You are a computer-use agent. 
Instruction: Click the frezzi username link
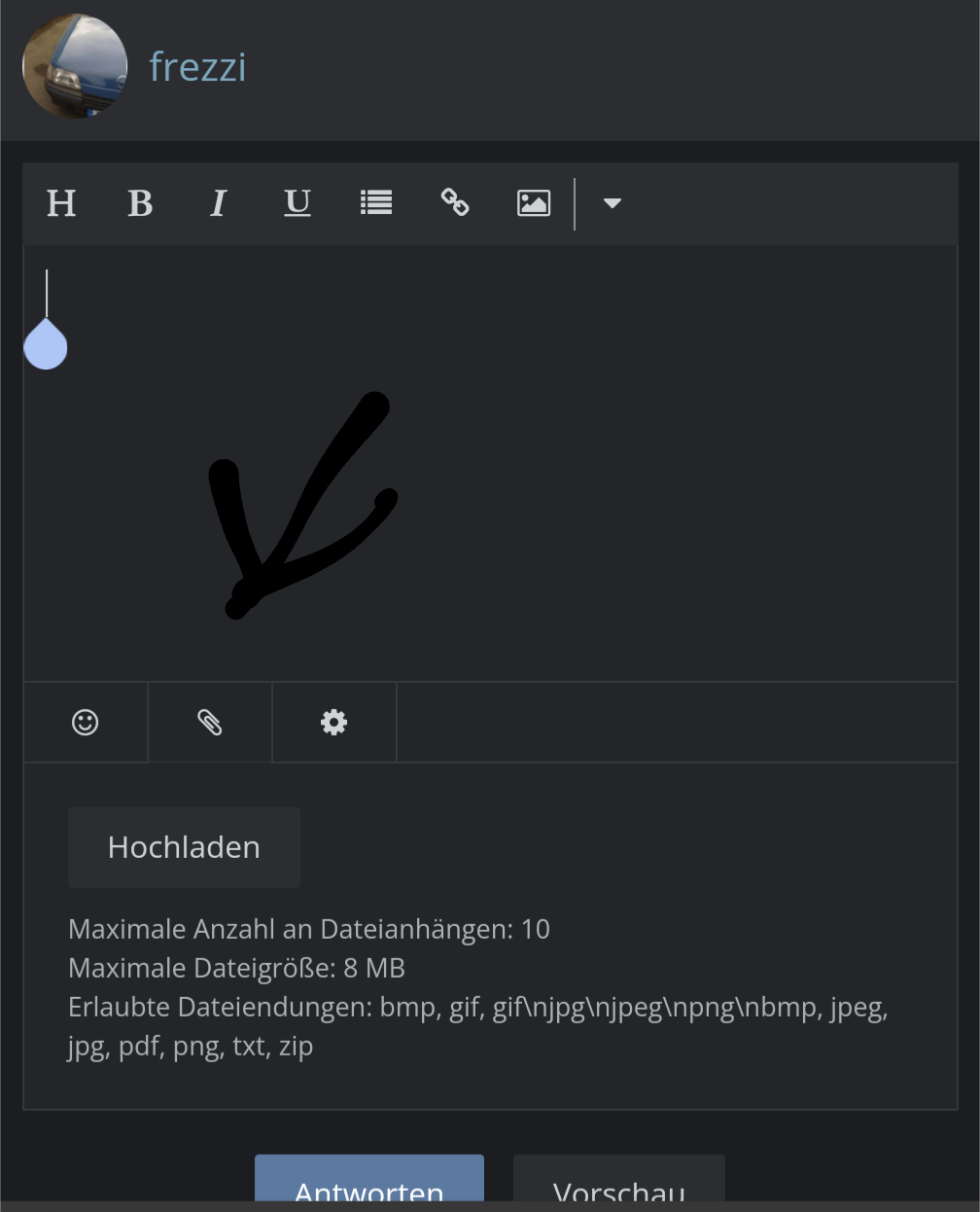(x=197, y=67)
